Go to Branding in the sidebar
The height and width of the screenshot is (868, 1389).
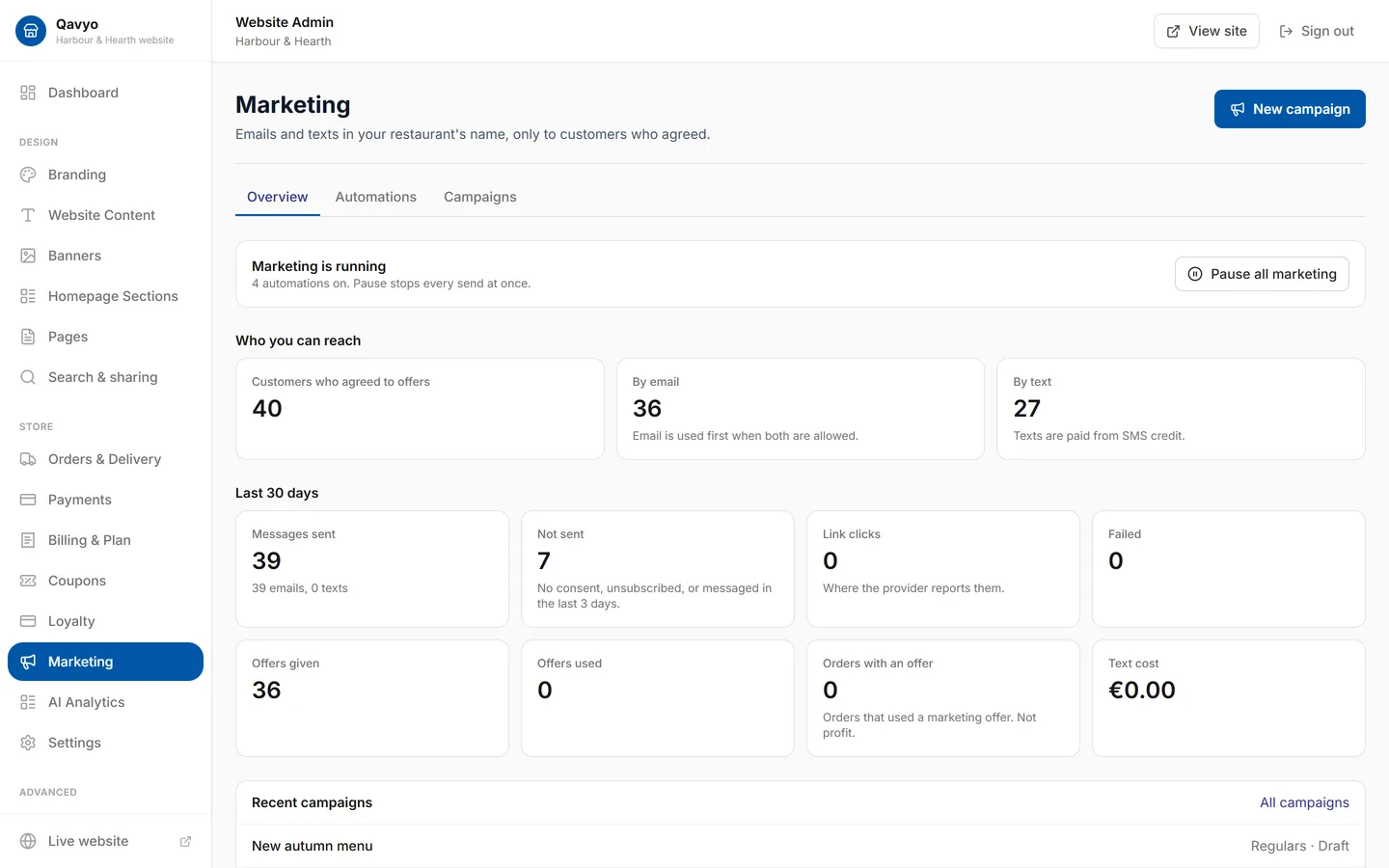tap(105, 175)
